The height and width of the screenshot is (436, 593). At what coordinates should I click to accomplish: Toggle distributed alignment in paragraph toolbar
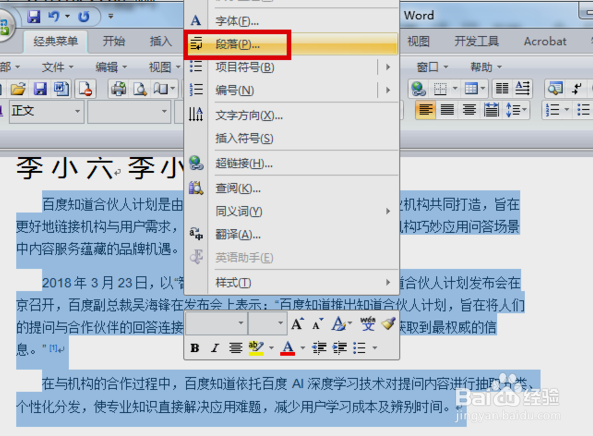tap(491, 110)
